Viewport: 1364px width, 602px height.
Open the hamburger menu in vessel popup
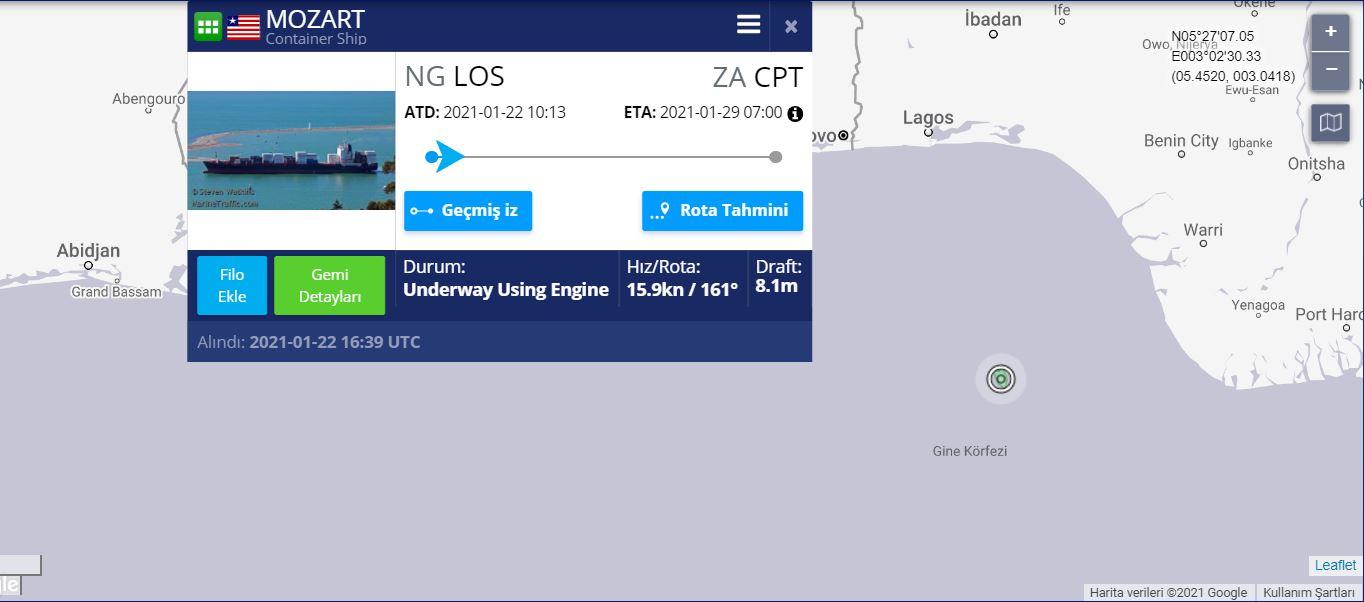coord(748,25)
